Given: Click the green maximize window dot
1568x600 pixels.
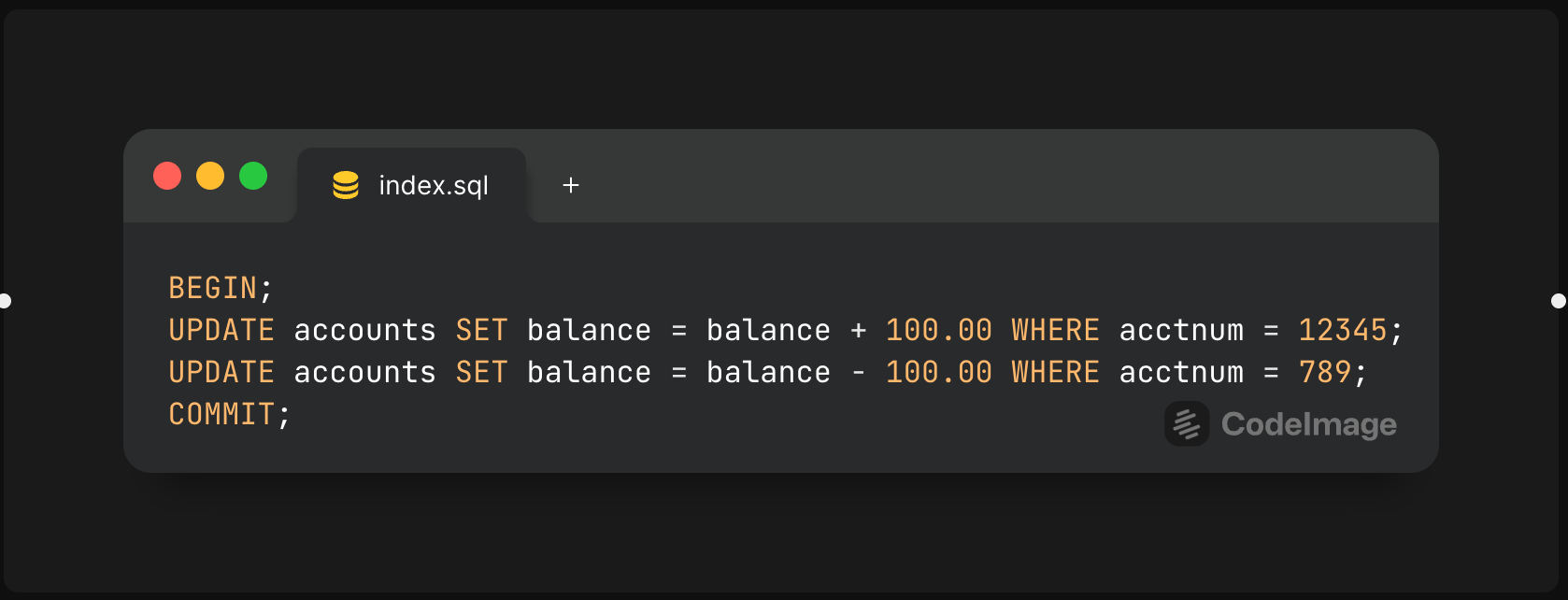Looking at the screenshot, I should coord(253,176).
